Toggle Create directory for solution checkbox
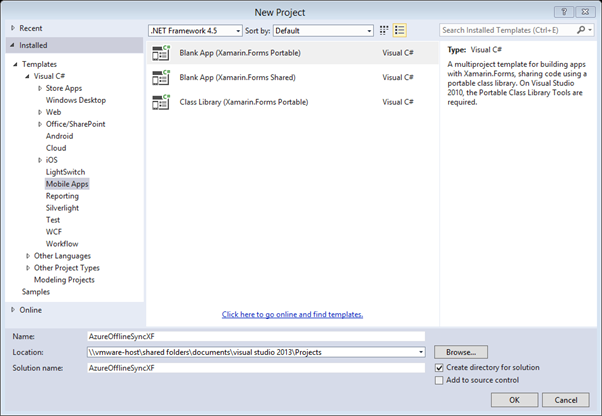 click(439, 368)
